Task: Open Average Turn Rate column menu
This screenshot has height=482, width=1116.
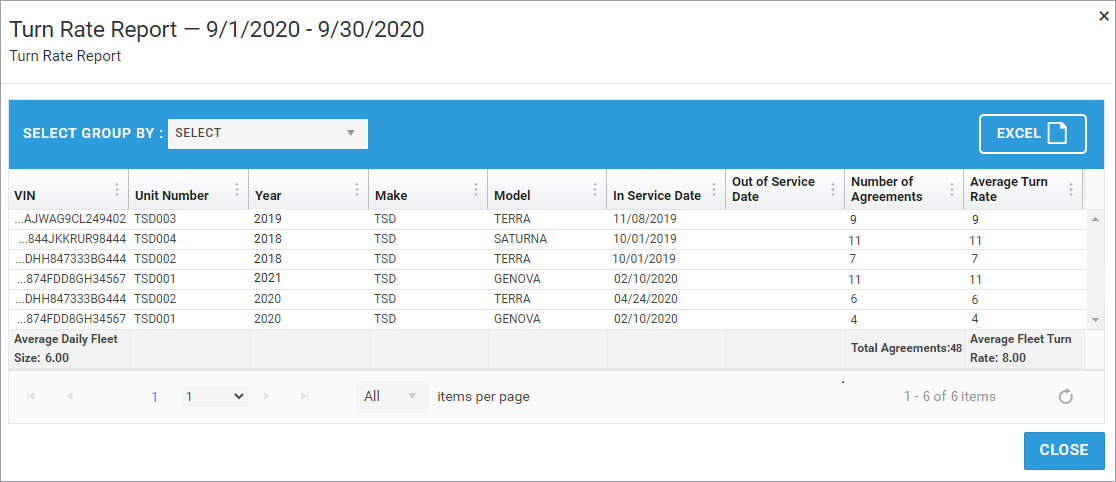Action: [1071, 190]
